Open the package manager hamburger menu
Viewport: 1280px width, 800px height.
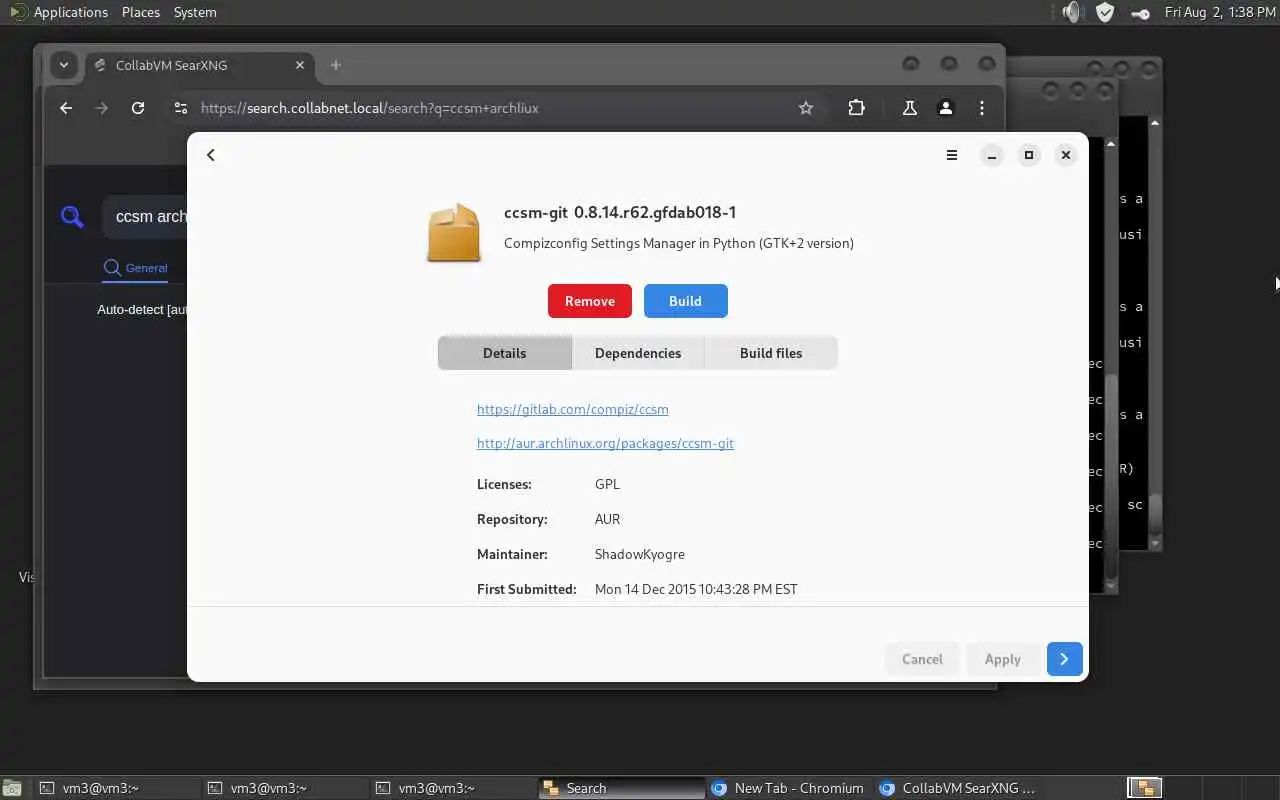(952, 155)
